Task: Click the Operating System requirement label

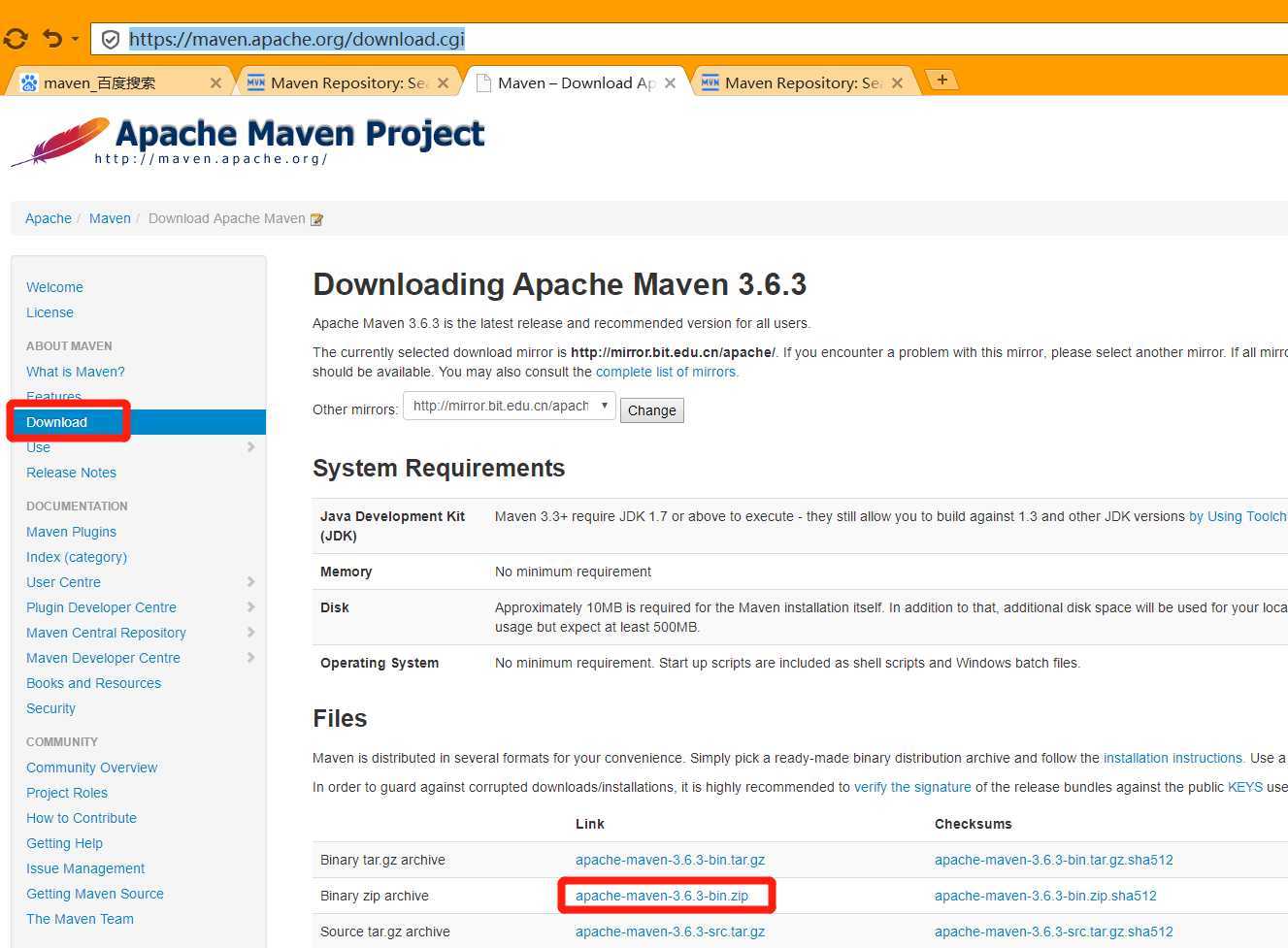Action: tap(380, 663)
